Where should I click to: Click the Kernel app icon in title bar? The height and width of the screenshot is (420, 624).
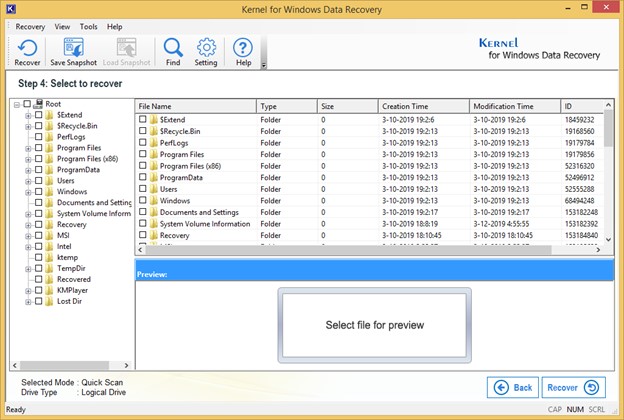[x=11, y=8]
